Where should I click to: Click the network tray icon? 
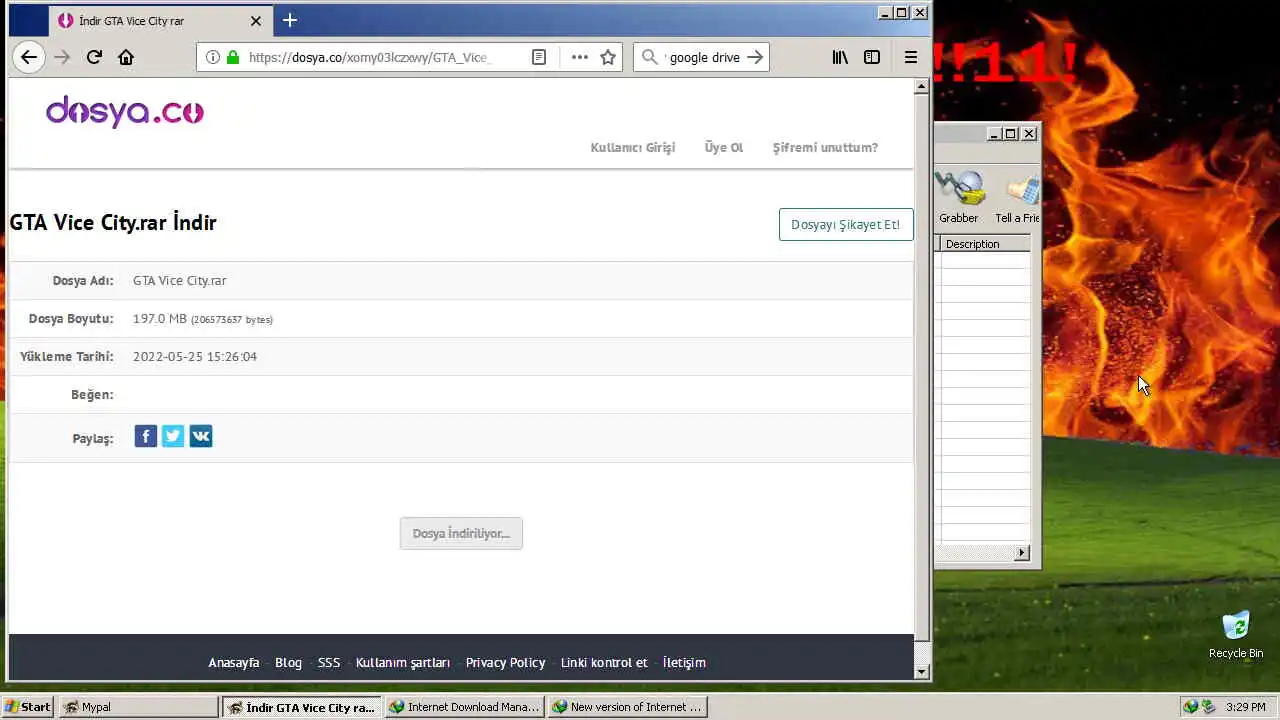point(1208,707)
